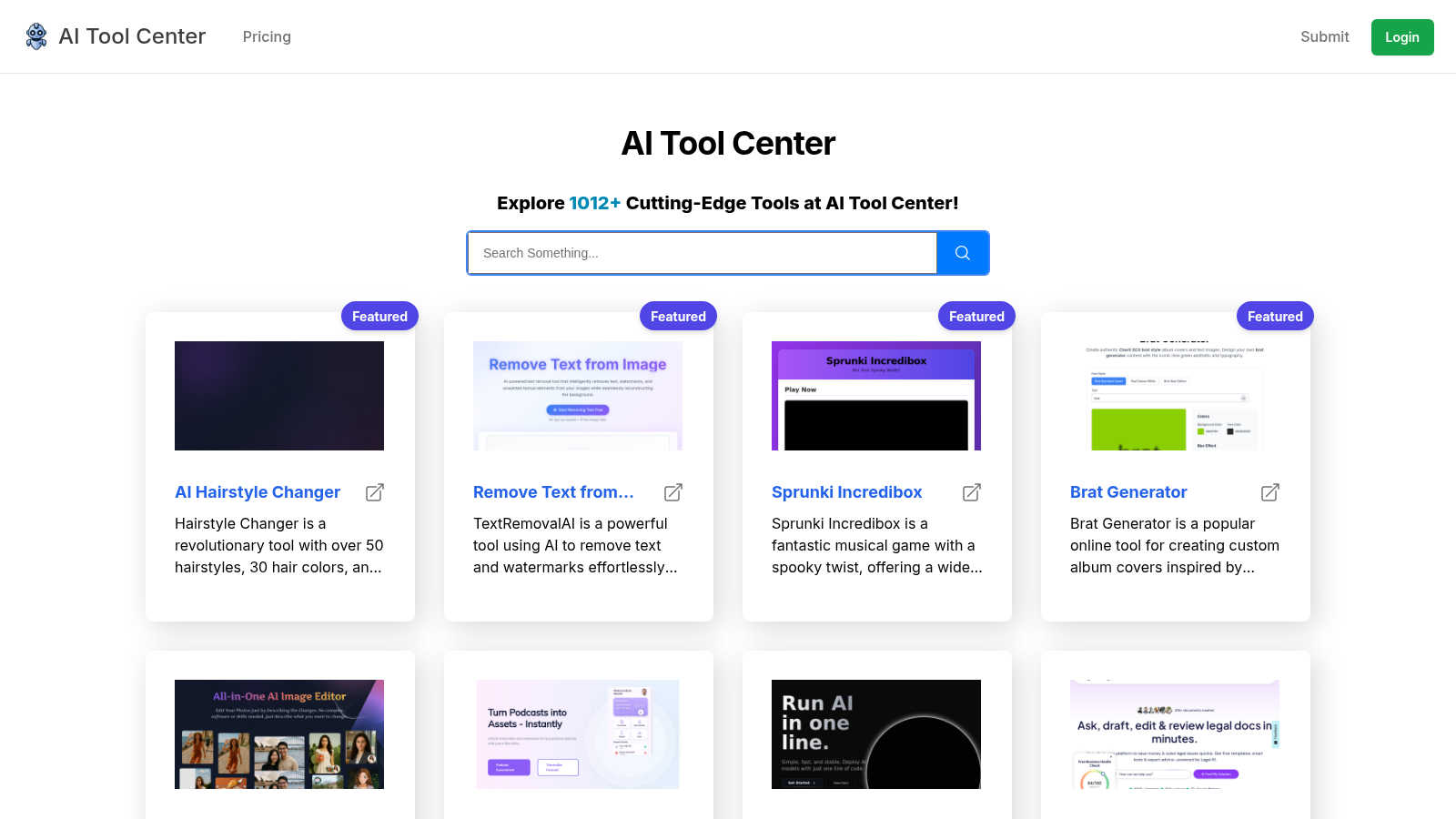Click the legal docs review tool thumbnail

[x=1175, y=734]
